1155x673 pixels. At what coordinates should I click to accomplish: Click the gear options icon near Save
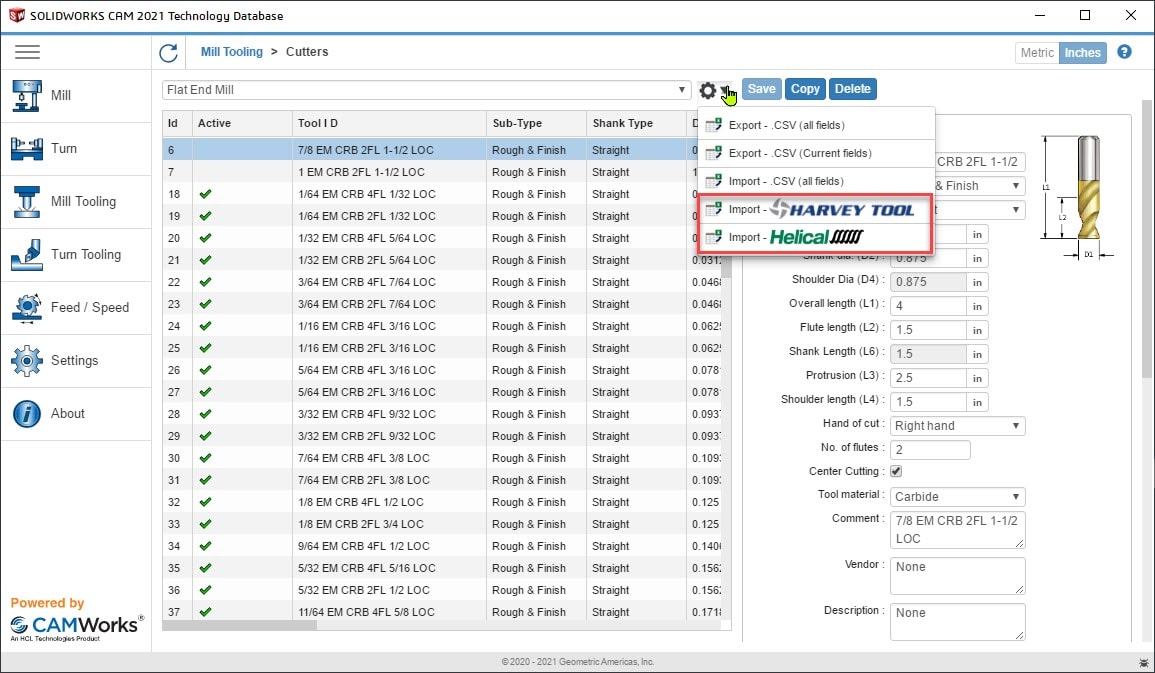708,90
